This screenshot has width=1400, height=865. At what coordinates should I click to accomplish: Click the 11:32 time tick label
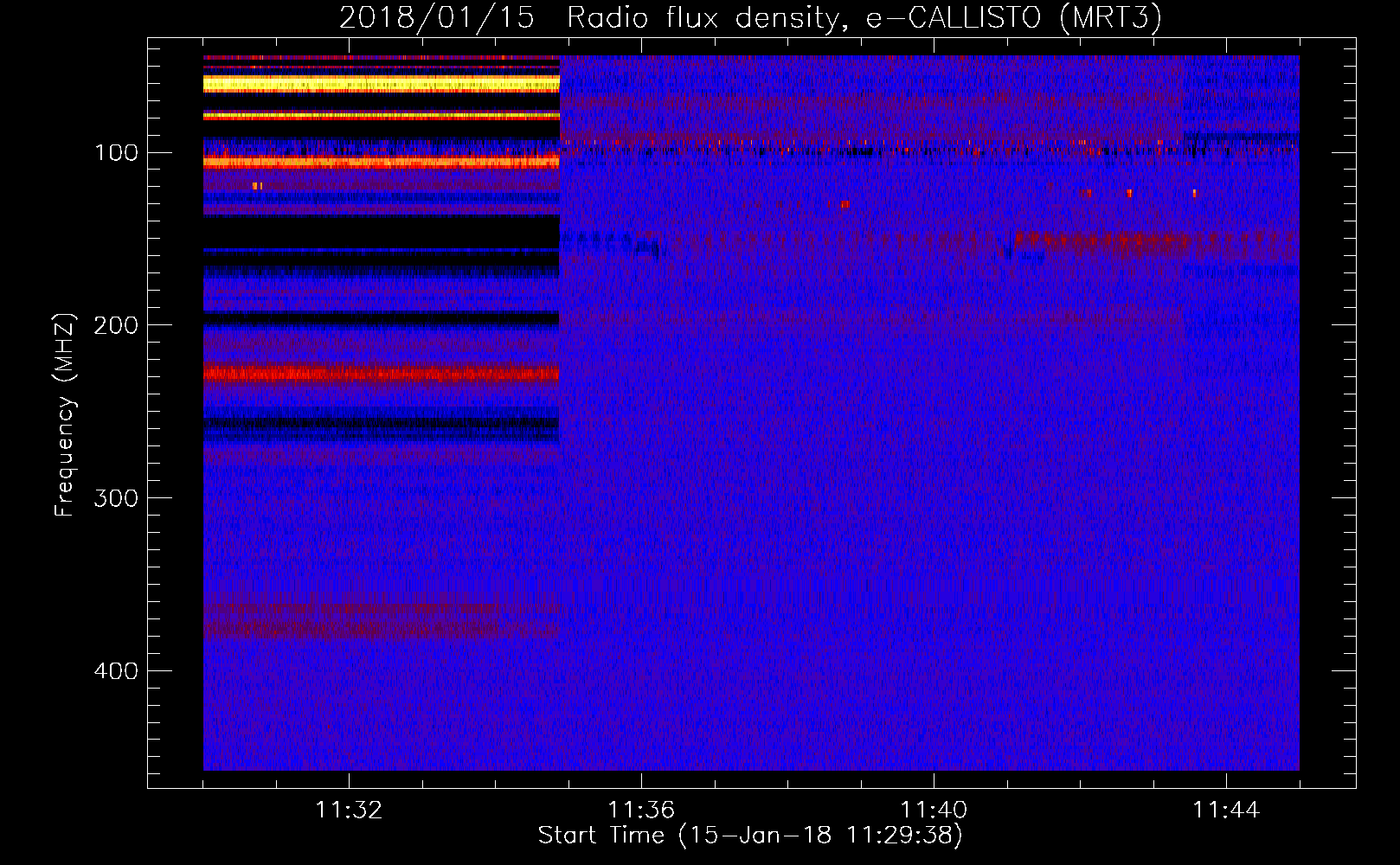[349, 811]
